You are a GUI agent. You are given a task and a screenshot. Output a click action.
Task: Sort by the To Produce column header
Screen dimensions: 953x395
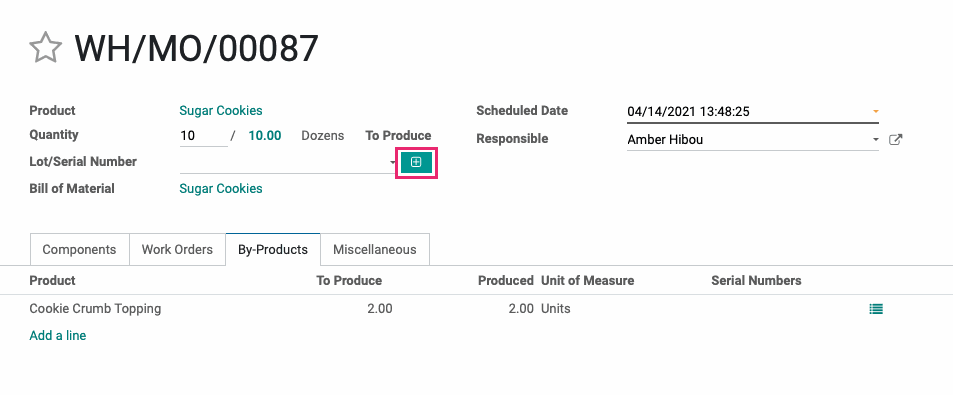[349, 281]
